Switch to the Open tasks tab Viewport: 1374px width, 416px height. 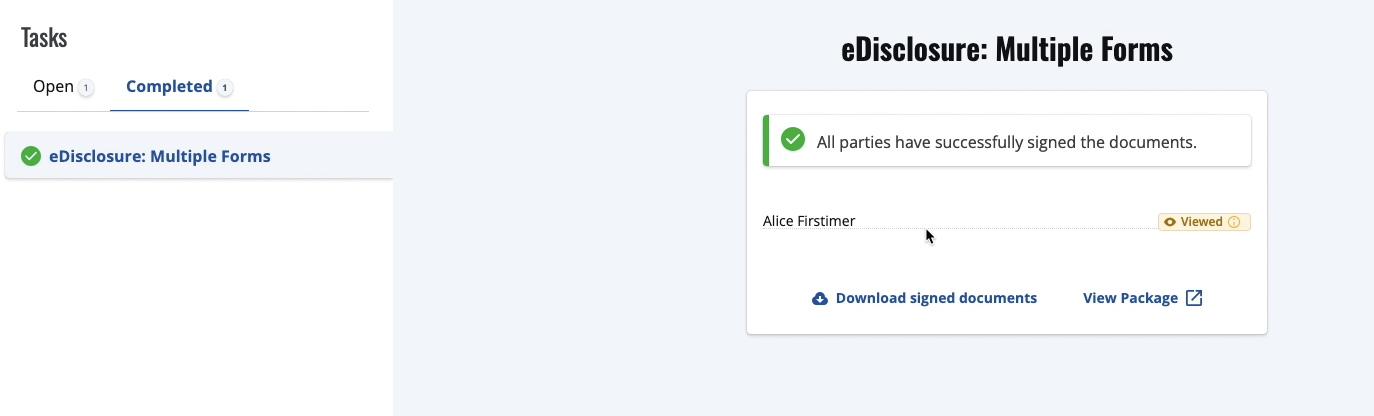coord(53,87)
